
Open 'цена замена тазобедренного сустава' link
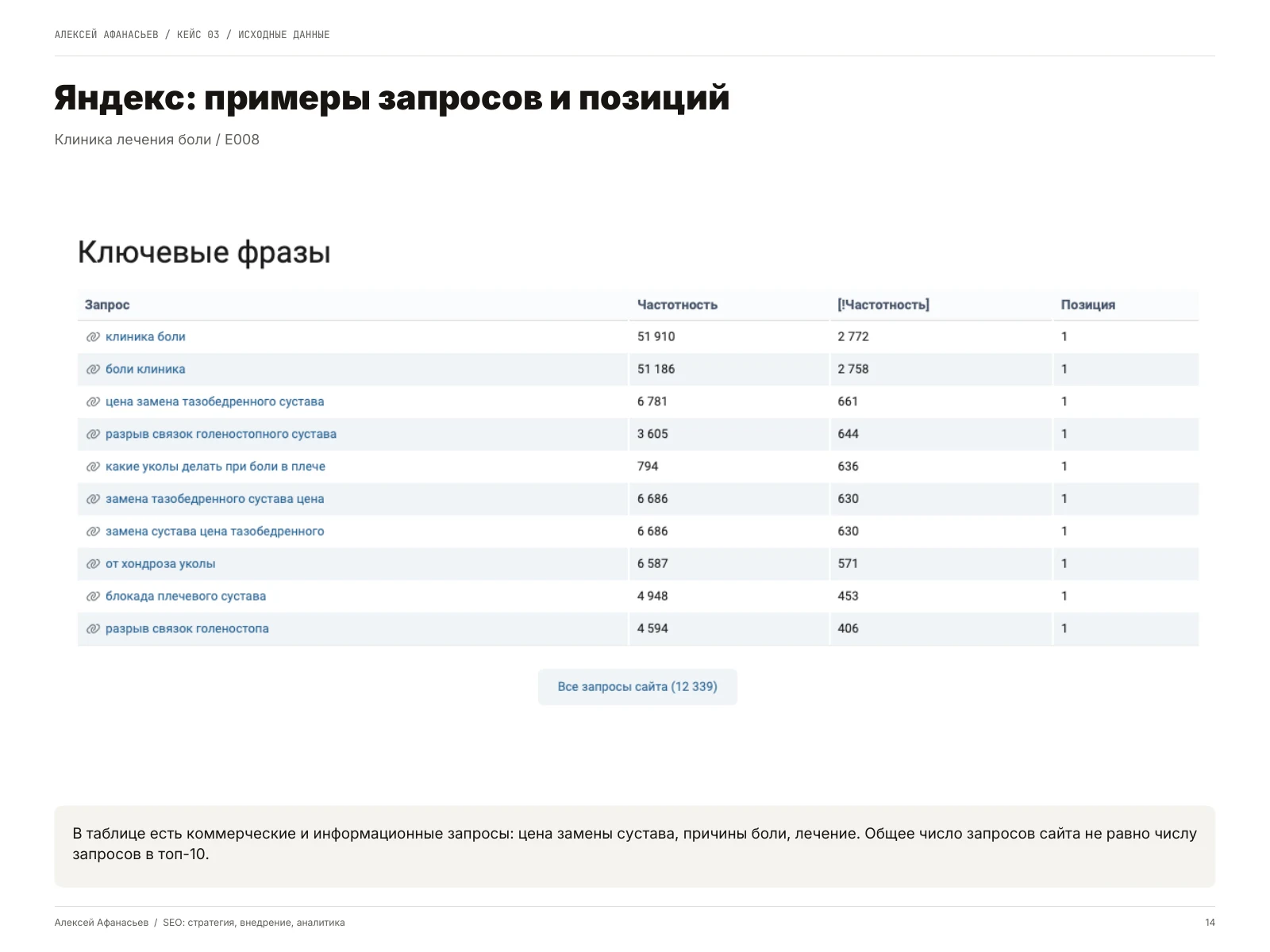point(214,401)
